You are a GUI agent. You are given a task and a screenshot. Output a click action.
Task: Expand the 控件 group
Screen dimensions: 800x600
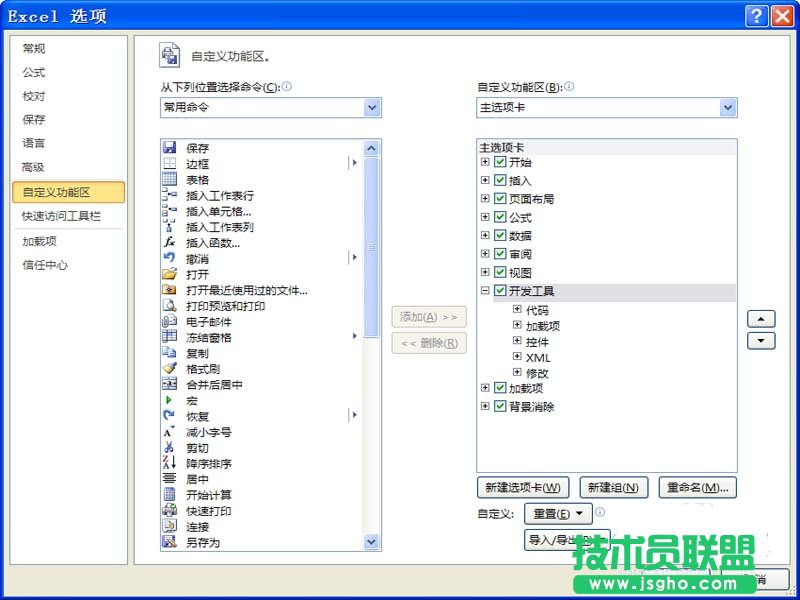click(517, 341)
